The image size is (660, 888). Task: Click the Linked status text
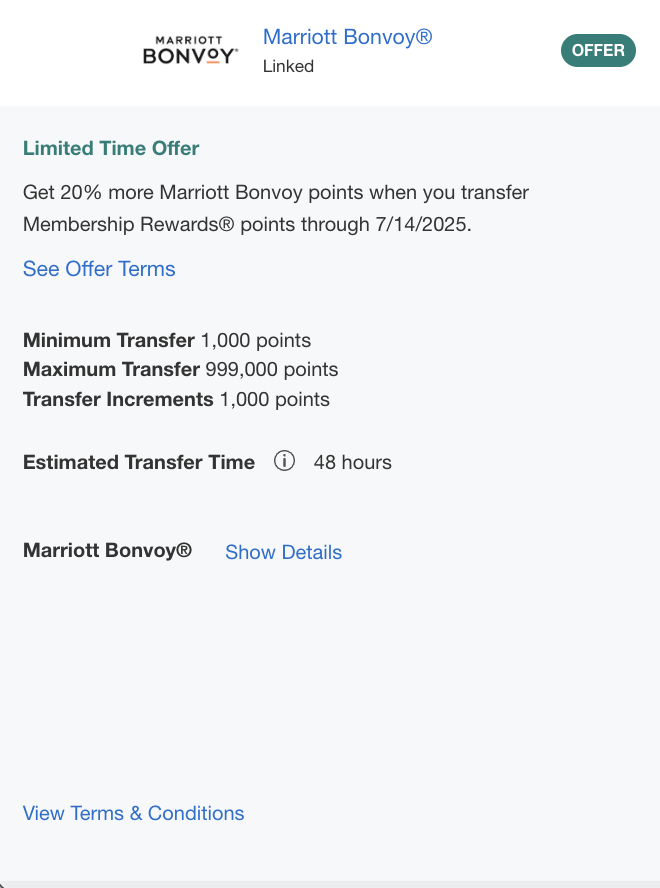pos(288,66)
